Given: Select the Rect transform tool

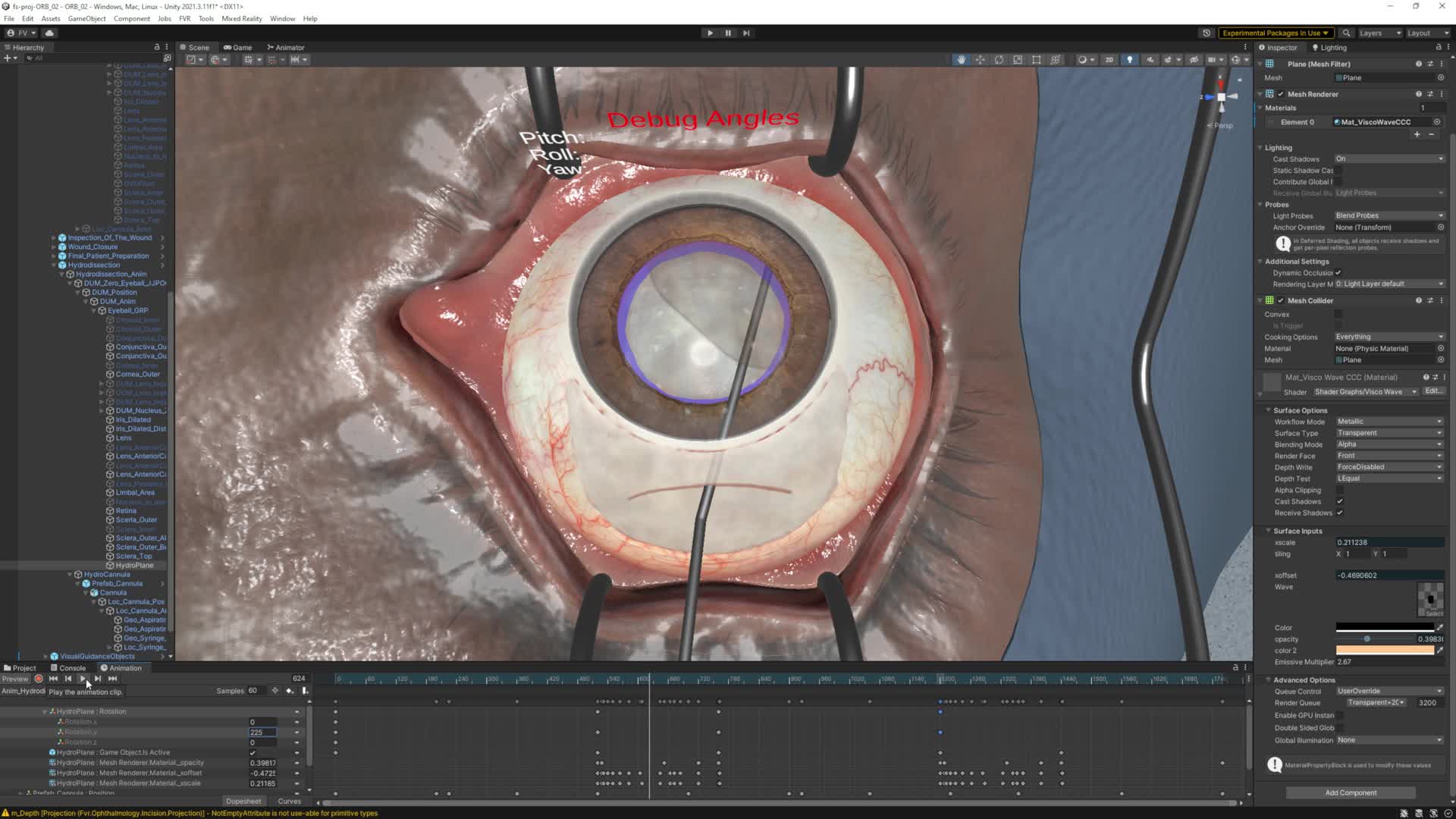Looking at the screenshot, I should [x=1037, y=60].
